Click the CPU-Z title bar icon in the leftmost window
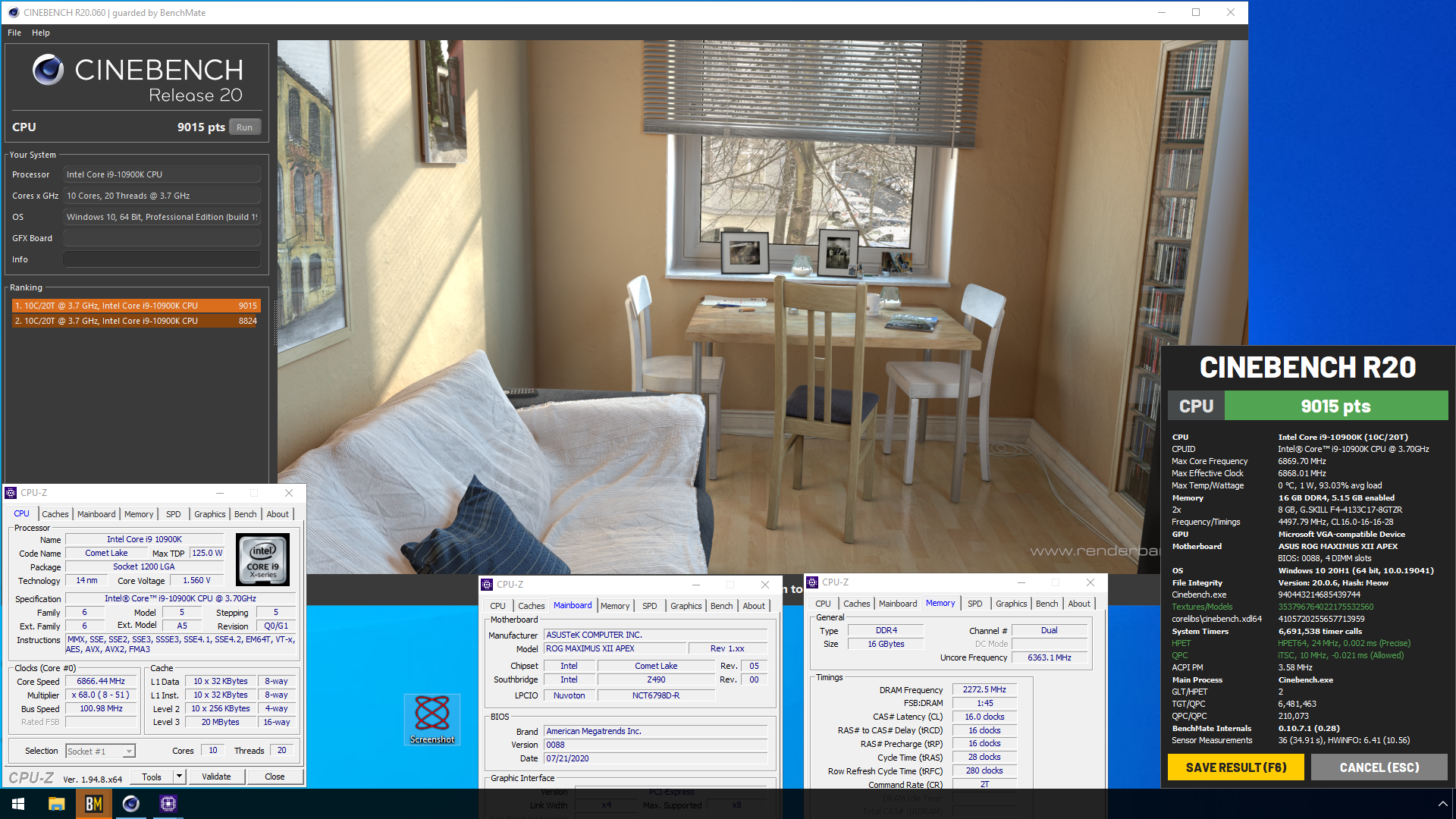 [x=11, y=493]
